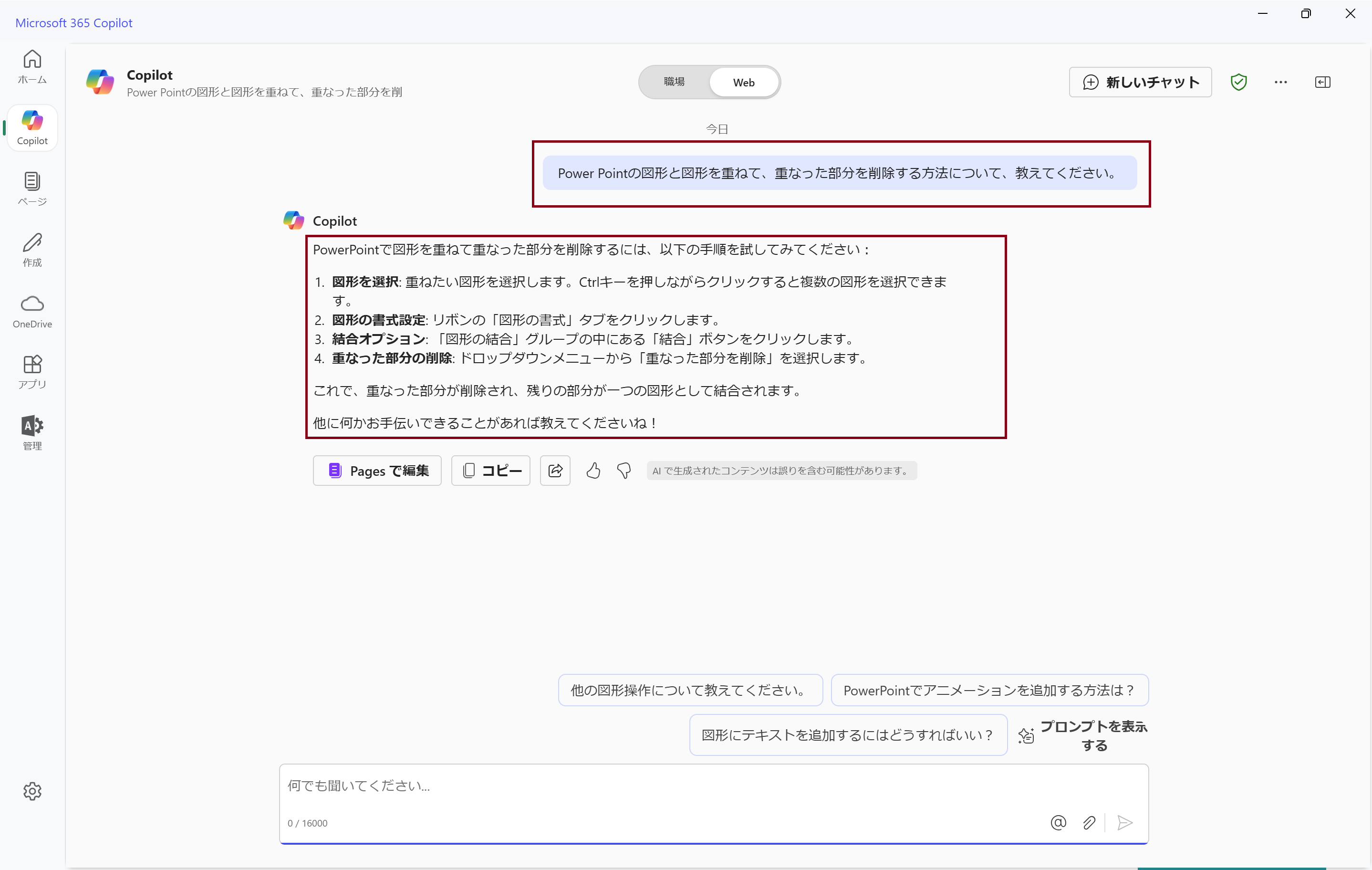The image size is (1372, 870).
Task: Click step 重なった部分の削除 in response
Action: tap(393, 358)
